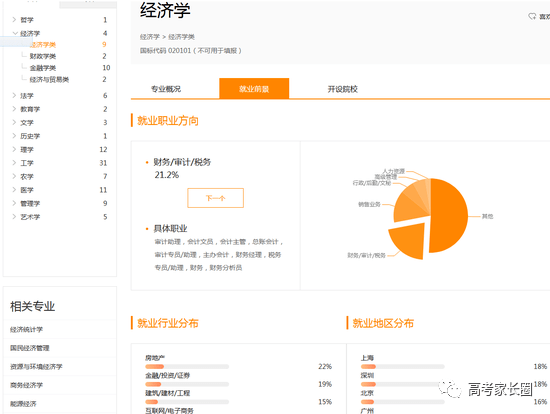Click the WeChat watermark logo icon
This screenshot has width=550, height=414.
coord(450,389)
